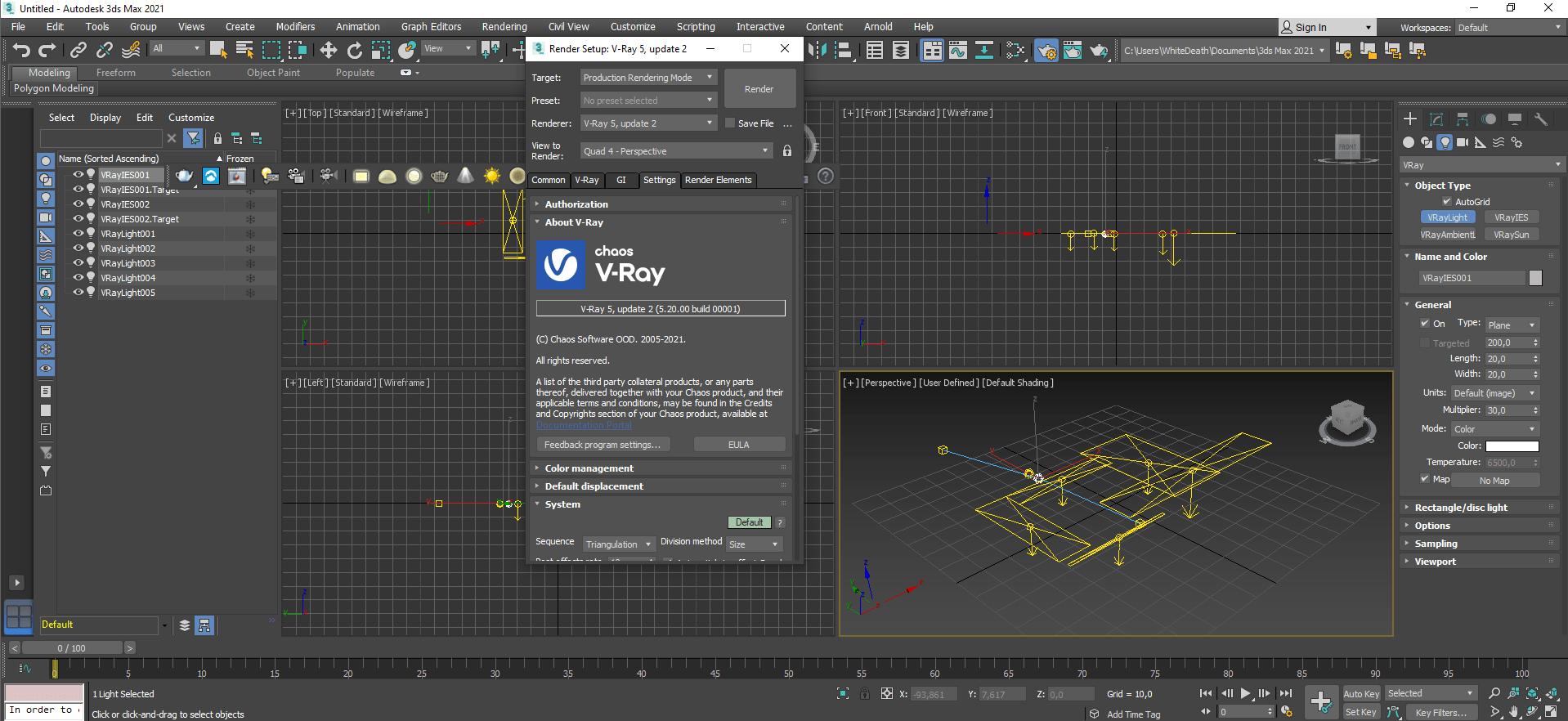Toggle the Auto Key button
The height and width of the screenshot is (721, 1568).
pyautogui.click(x=1361, y=694)
